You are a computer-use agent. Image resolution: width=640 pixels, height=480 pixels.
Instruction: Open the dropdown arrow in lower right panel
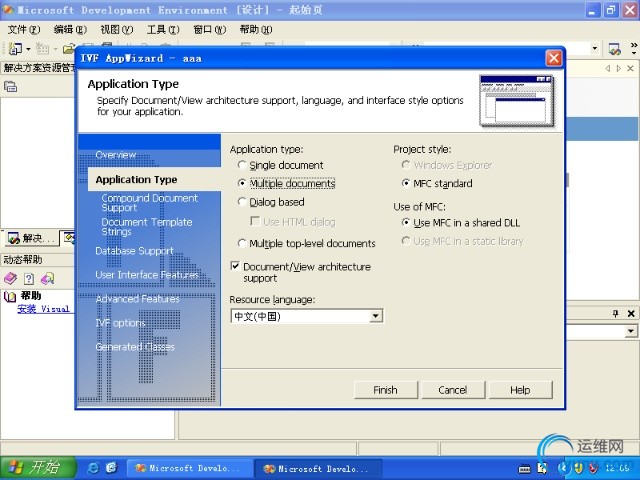pyautogui.click(x=631, y=331)
